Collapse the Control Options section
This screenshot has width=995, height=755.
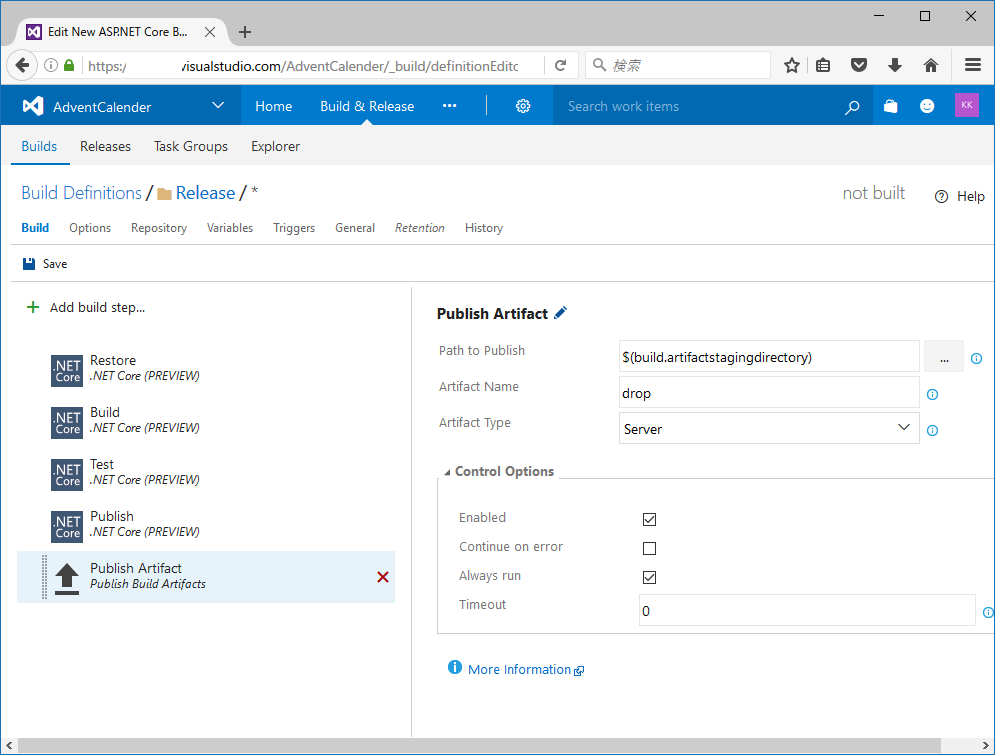[447, 472]
